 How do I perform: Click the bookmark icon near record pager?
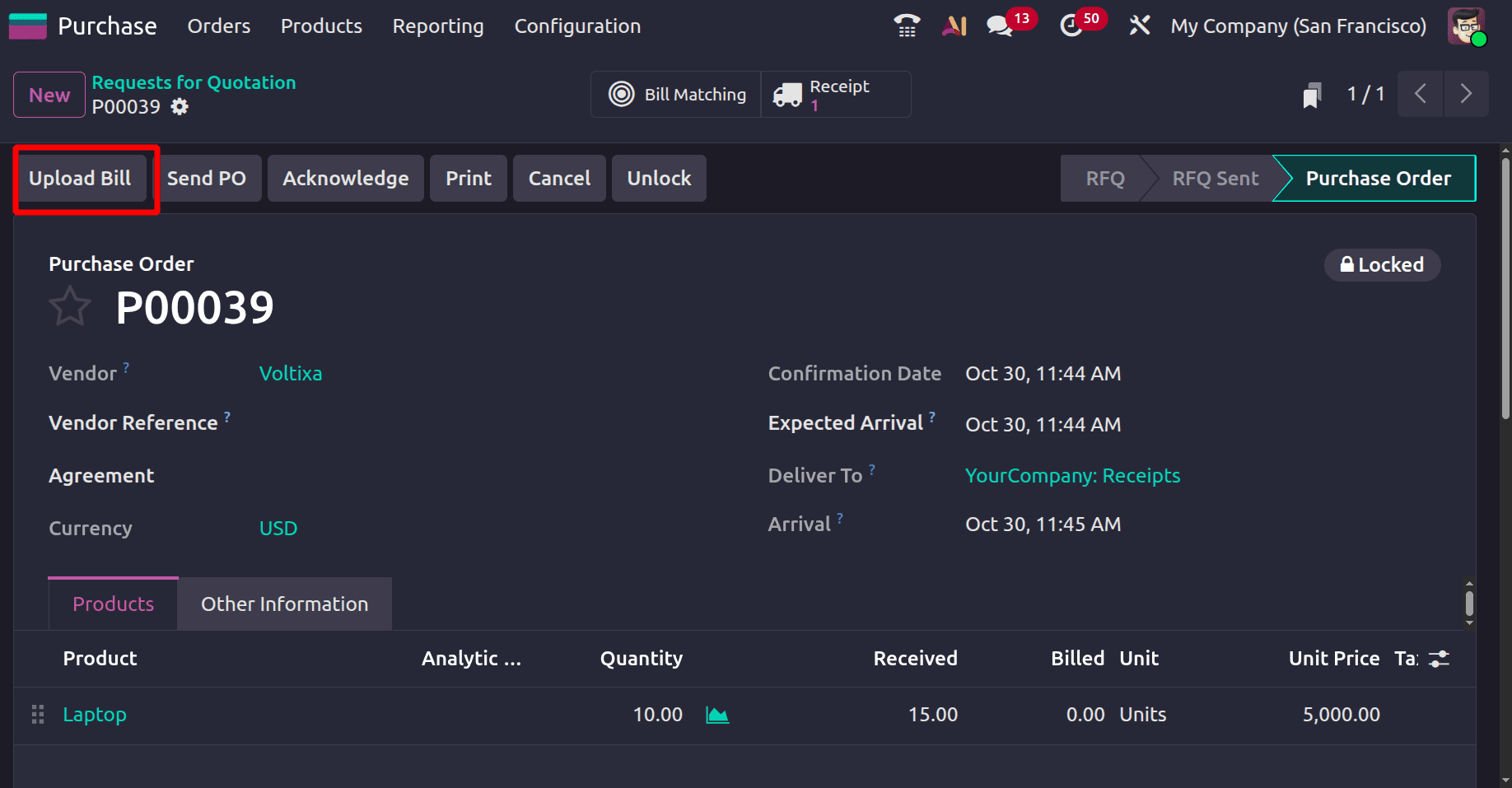coord(1311,94)
